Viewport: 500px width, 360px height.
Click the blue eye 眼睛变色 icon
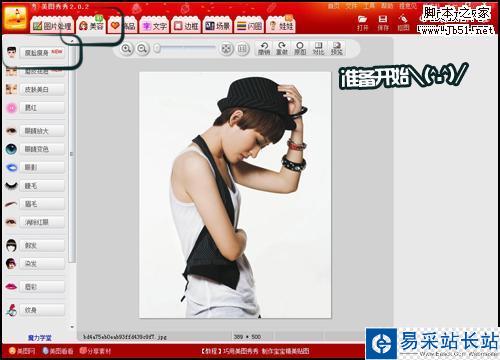click(11, 149)
